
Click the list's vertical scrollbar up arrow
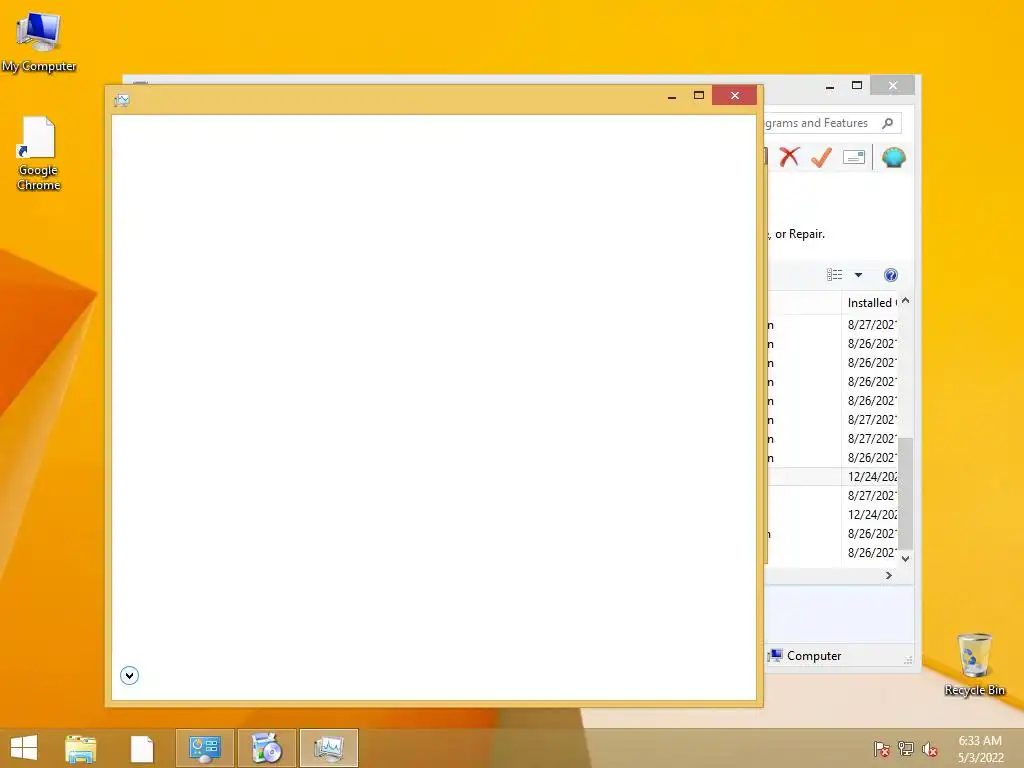click(x=905, y=301)
